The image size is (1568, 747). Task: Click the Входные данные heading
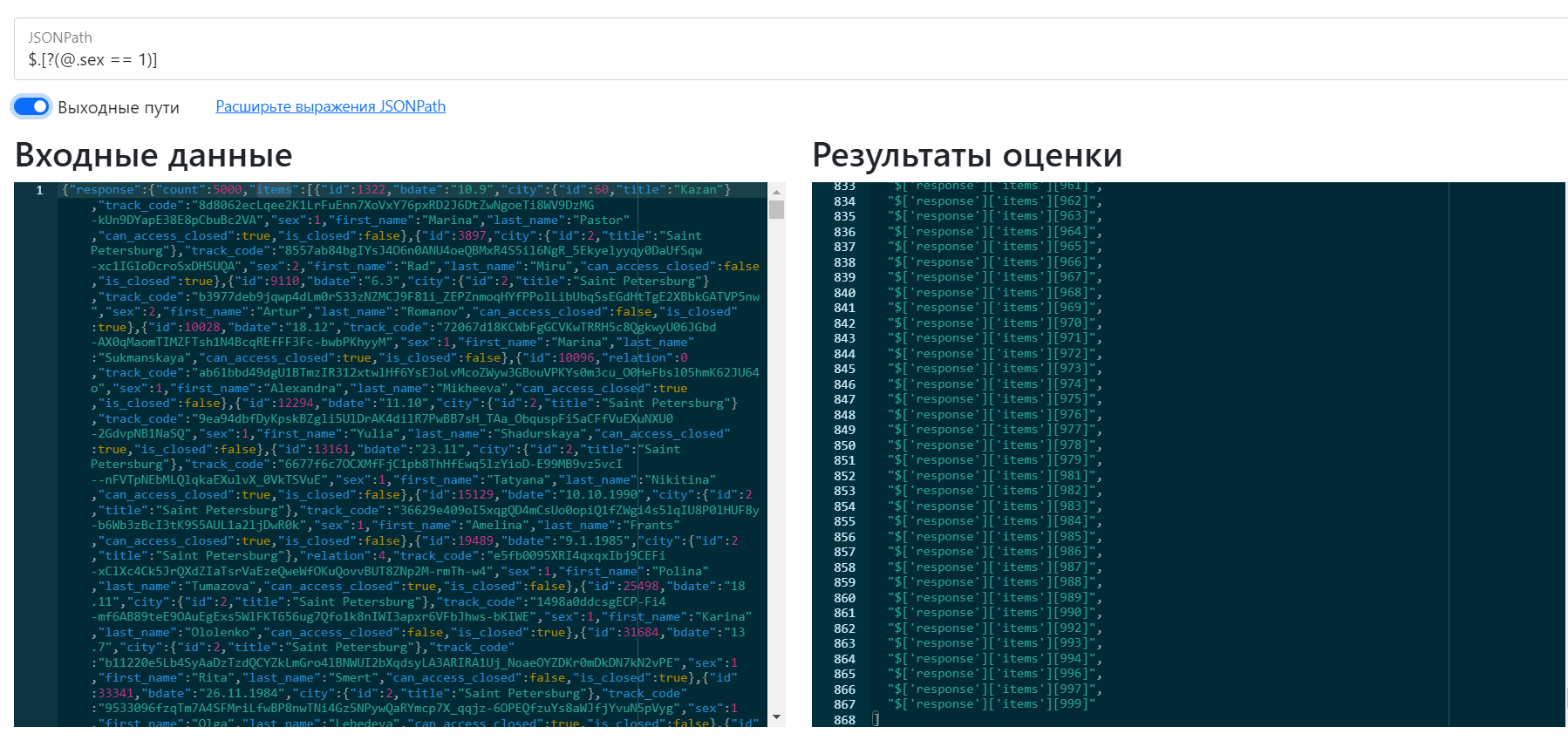tap(153, 155)
